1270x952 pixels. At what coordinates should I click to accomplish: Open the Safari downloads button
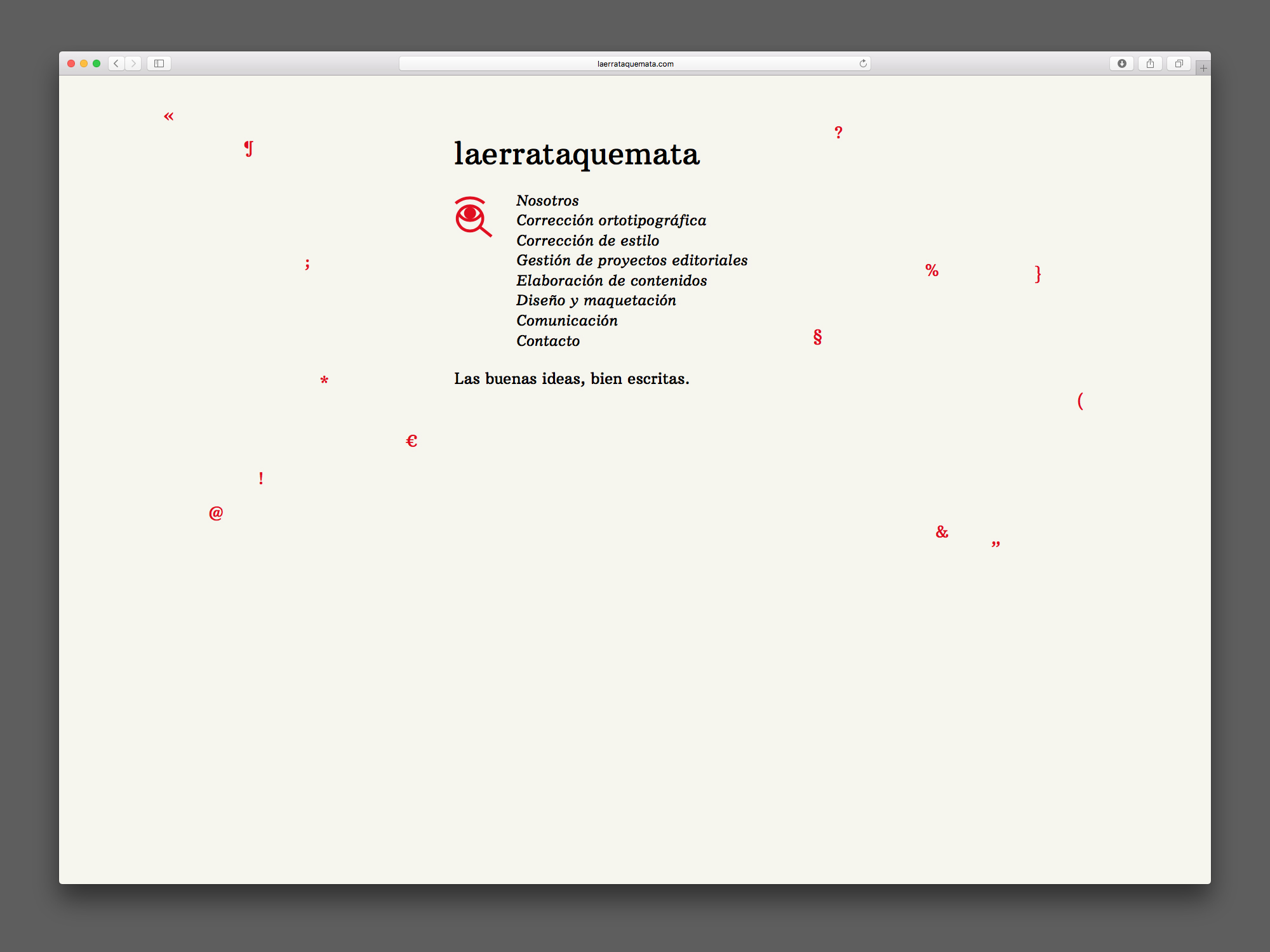tap(1121, 63)
